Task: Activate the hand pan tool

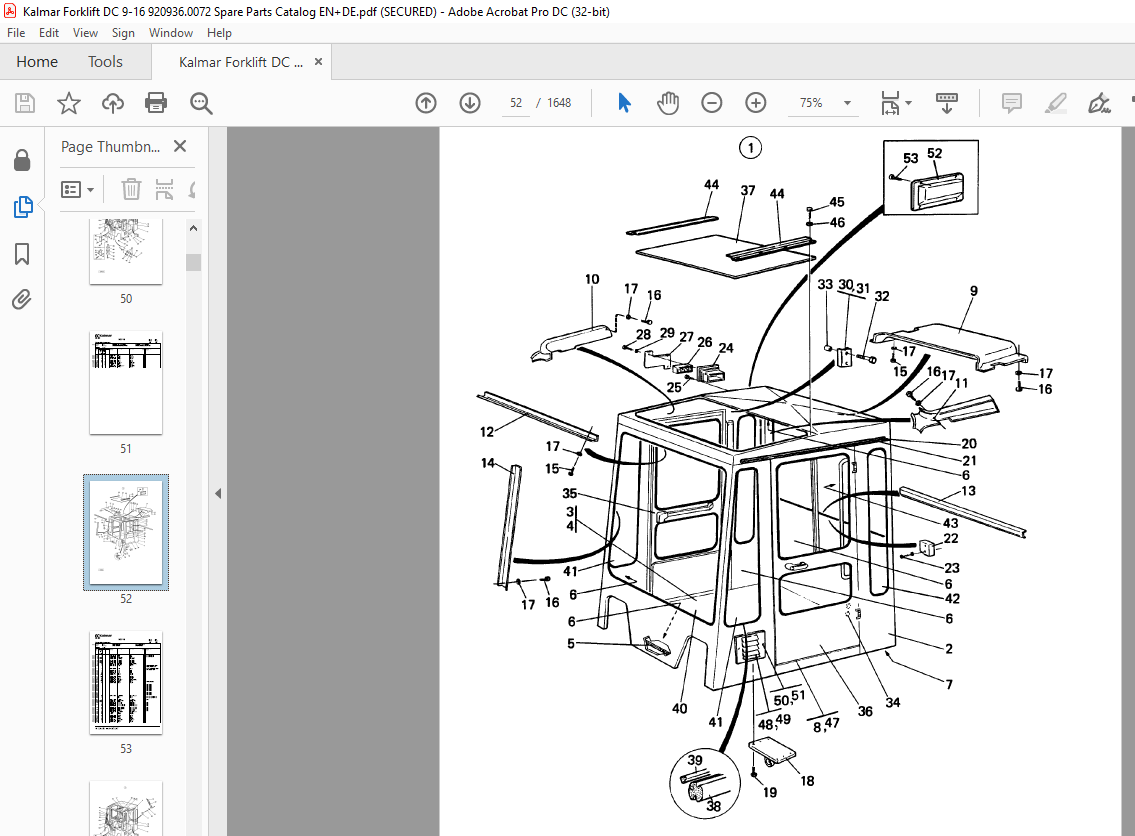Action: pos(668,103)
